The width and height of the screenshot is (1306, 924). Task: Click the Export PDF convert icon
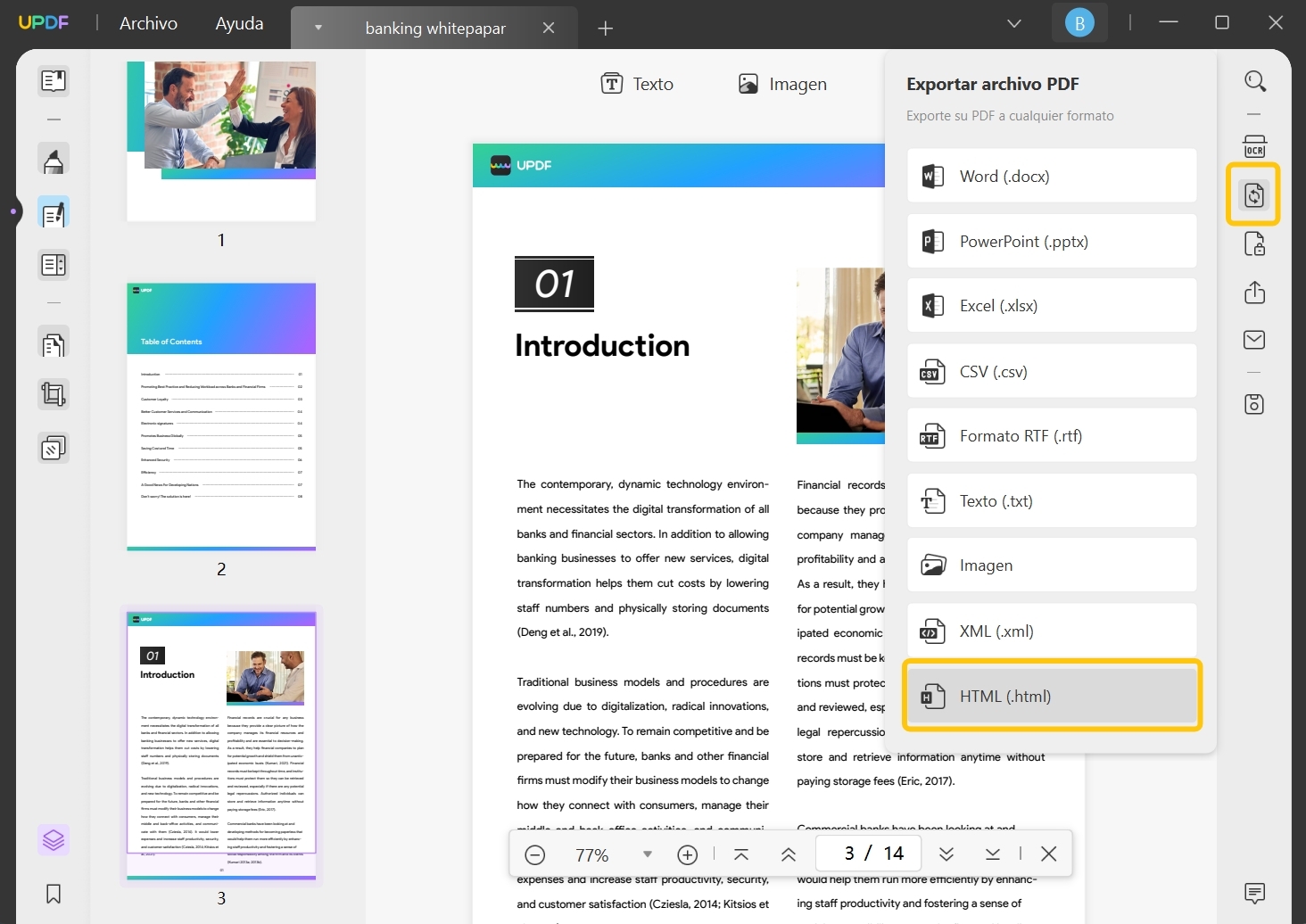pyautogui.click(x=1253, y=194)
